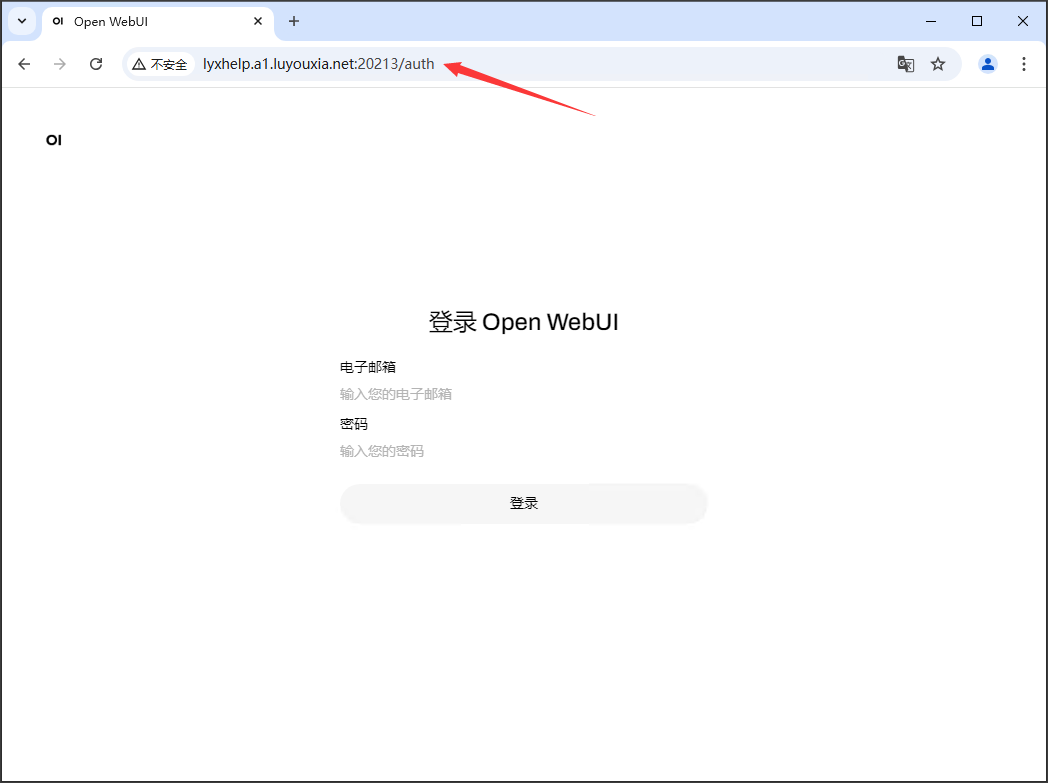
Task: Expand the tab search dropdown
Action: point(22,21)
